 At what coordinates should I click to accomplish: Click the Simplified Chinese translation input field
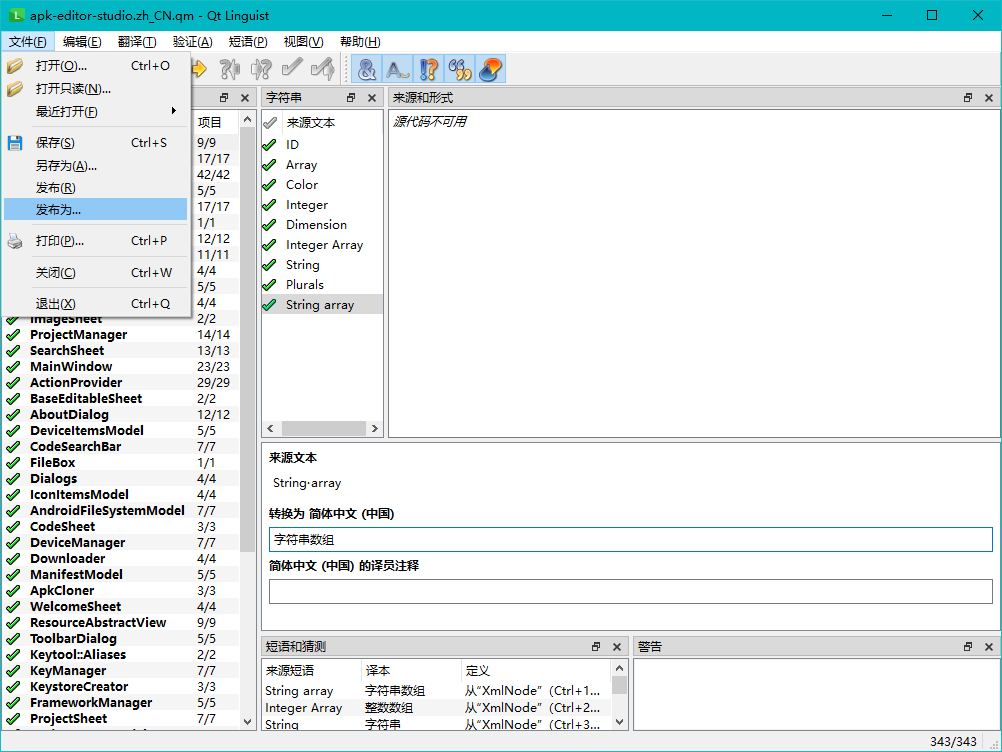coord(631,540)
